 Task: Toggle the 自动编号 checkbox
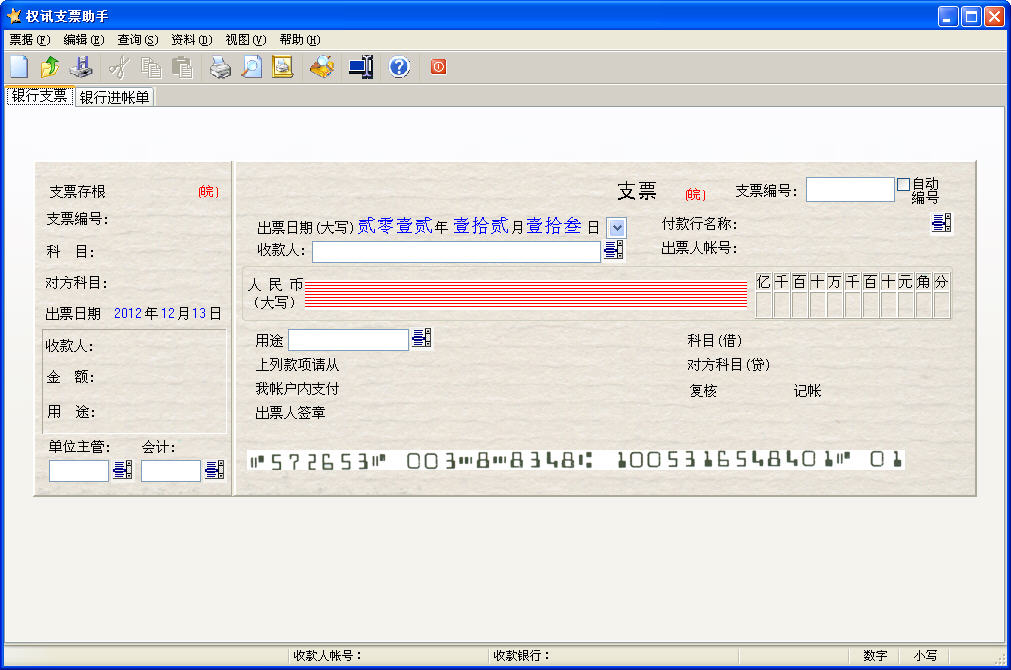coord(903,185)
